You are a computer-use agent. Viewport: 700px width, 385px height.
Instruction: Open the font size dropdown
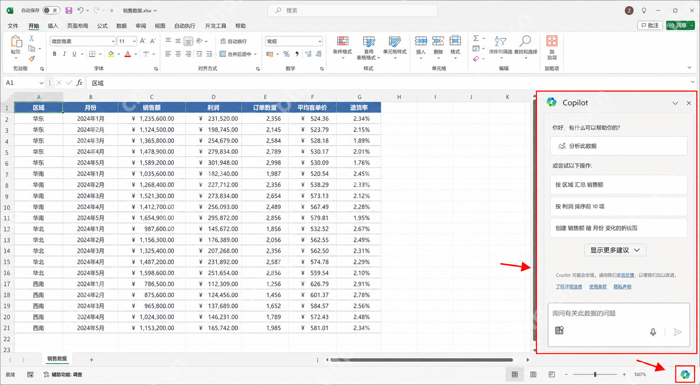[x=134, y=41]
